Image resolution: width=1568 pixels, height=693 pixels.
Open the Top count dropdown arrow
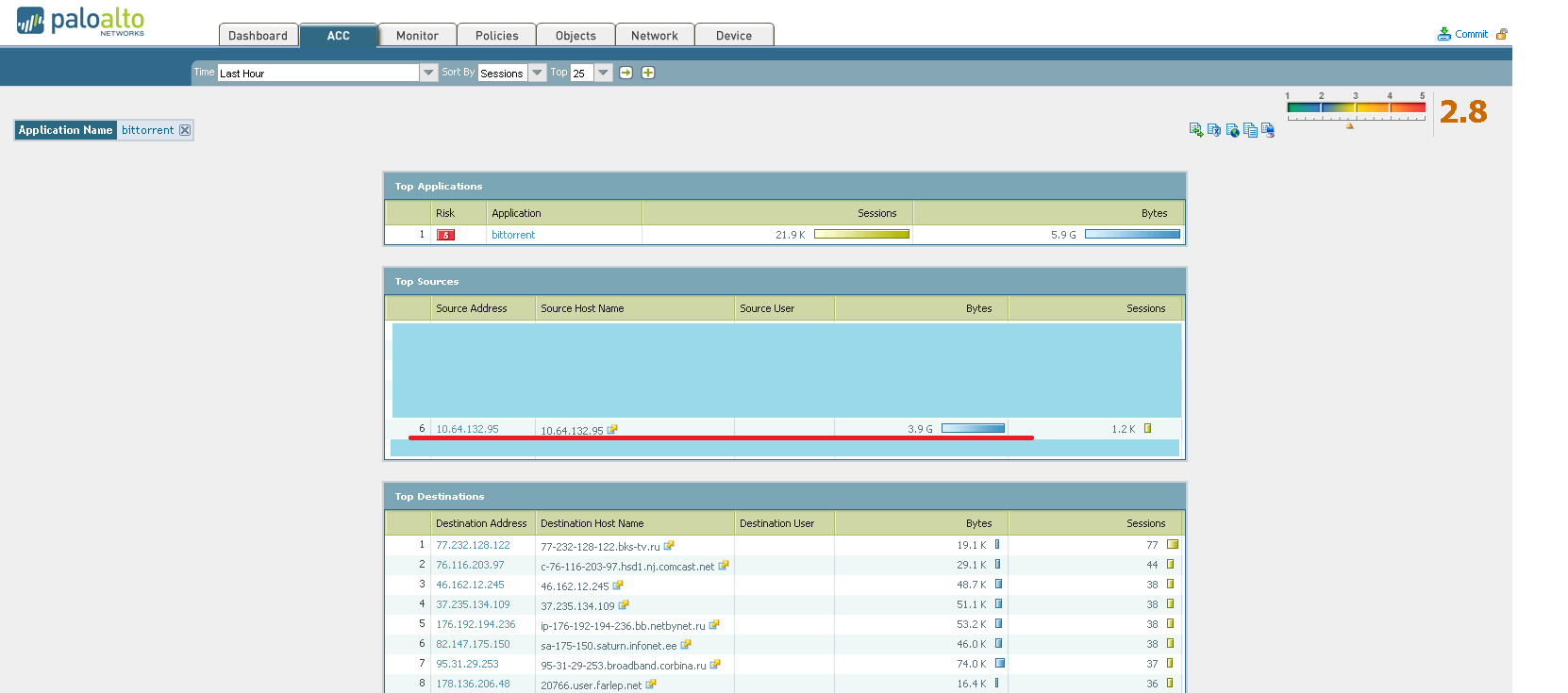(603, 73)
